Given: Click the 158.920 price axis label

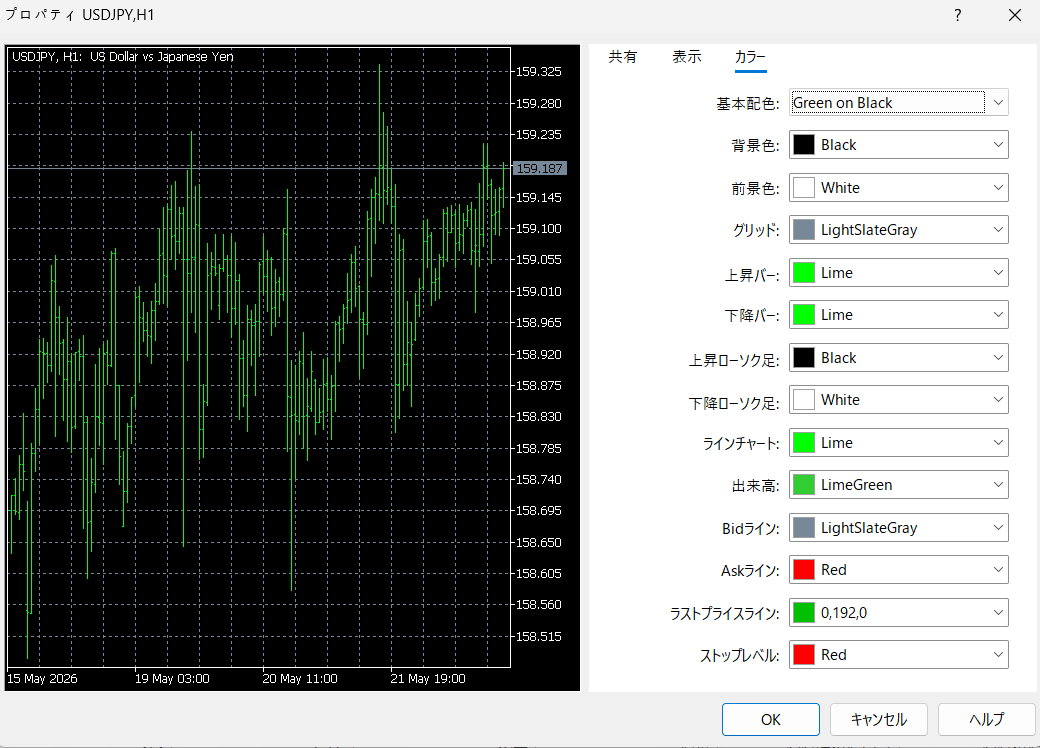Looking at the screenshot, I should [539, 355].
